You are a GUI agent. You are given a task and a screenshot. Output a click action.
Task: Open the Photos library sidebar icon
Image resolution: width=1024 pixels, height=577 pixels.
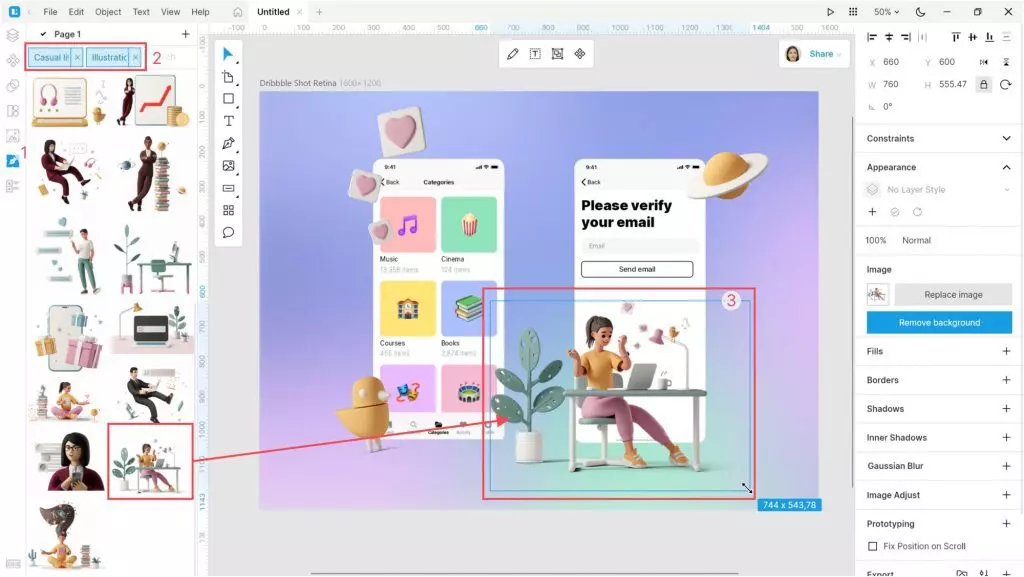pyautogui.click(x=12, y=136)
